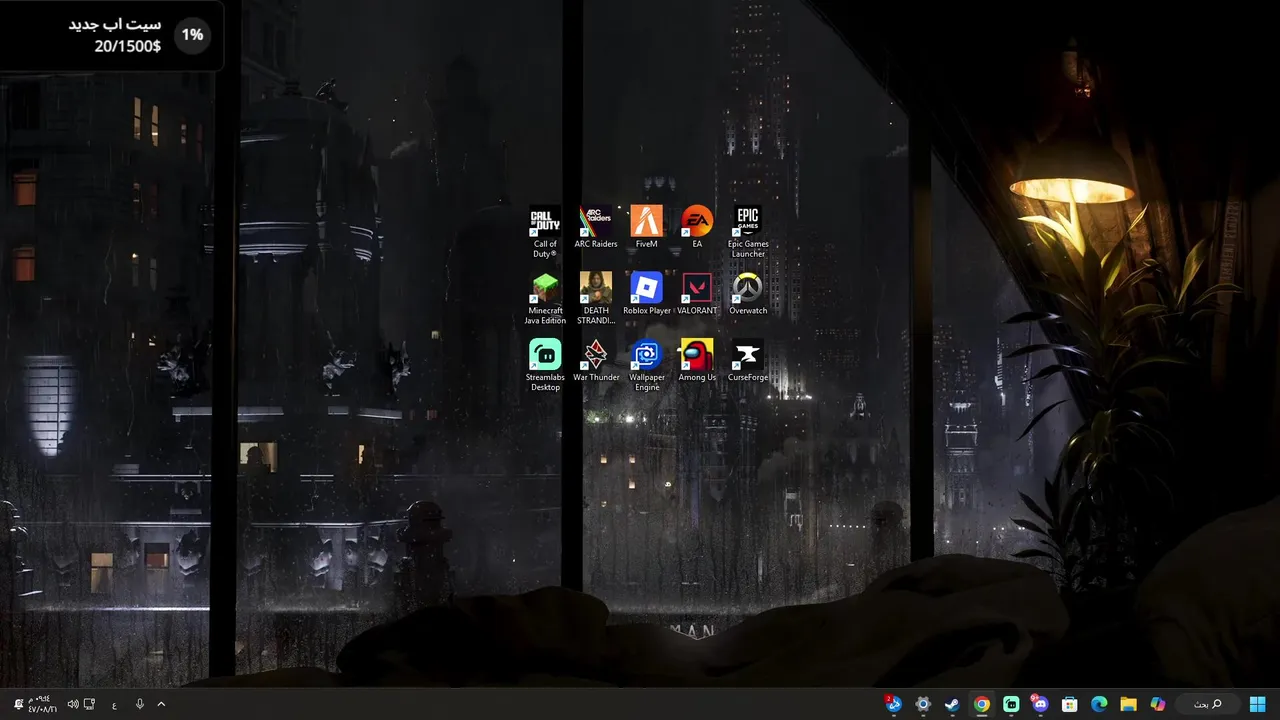Open Copilot from the taskbar
Viewport: 1280px width, 720px height.
[1158, 704]
